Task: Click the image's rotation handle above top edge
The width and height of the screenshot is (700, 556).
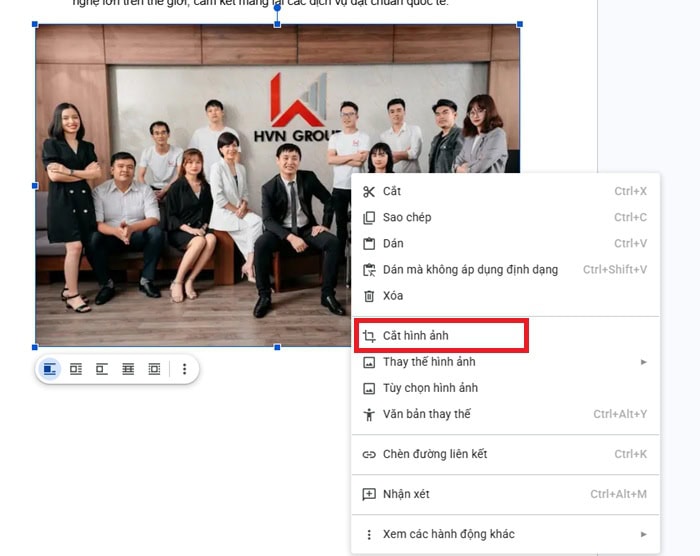Action: [x=277, y=7]
